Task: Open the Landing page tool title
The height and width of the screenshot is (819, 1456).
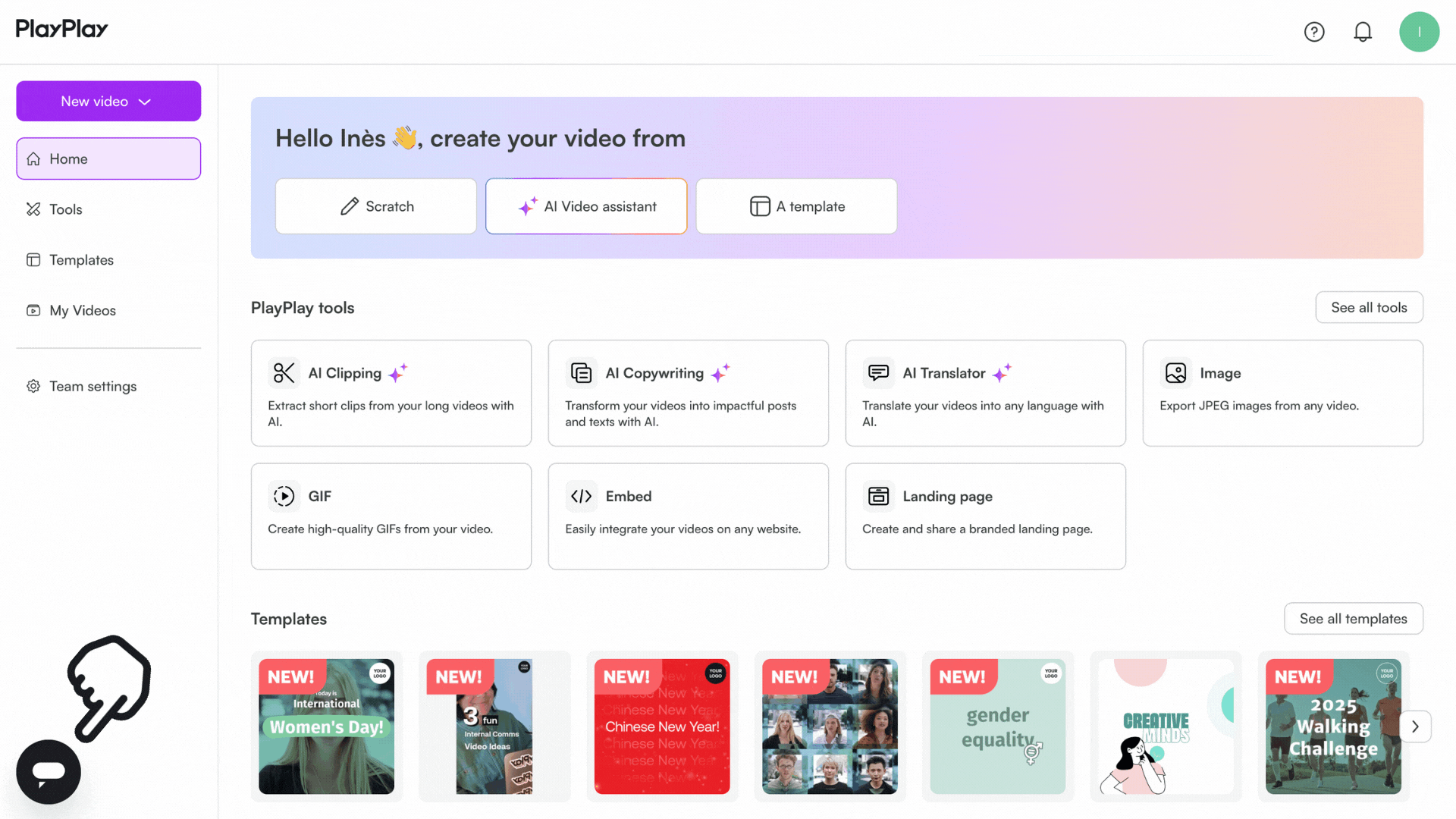Action: [x=947, y=497]
